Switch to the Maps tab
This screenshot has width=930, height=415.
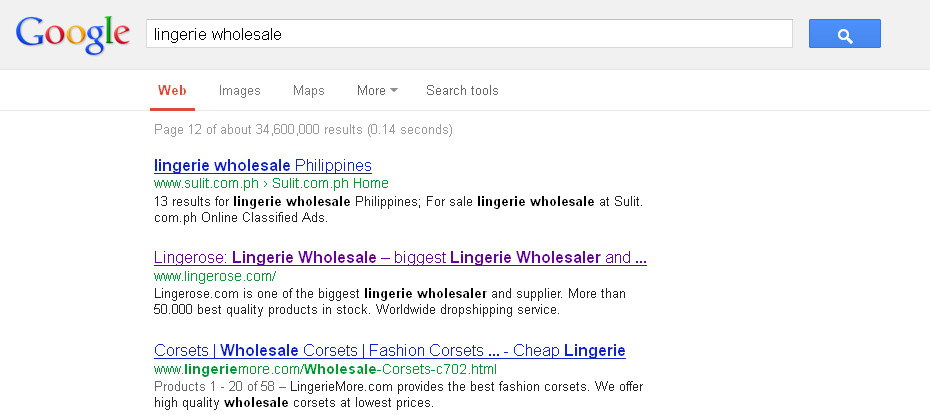pos(308,91)
